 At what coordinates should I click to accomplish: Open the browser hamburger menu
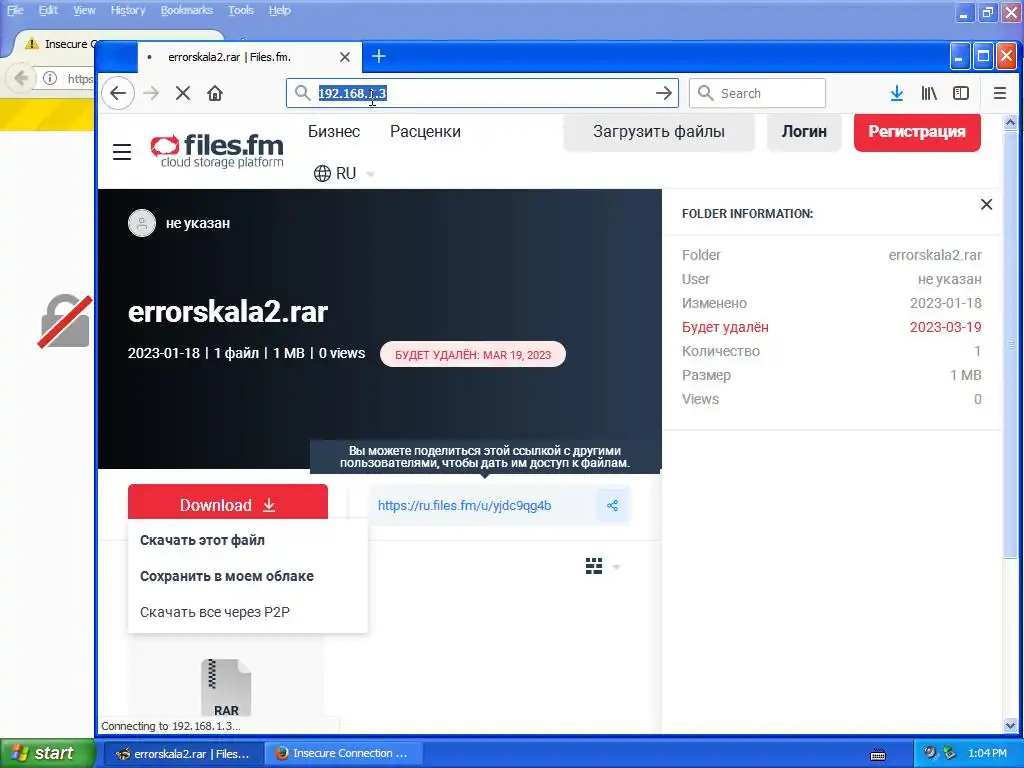[999, 93]
